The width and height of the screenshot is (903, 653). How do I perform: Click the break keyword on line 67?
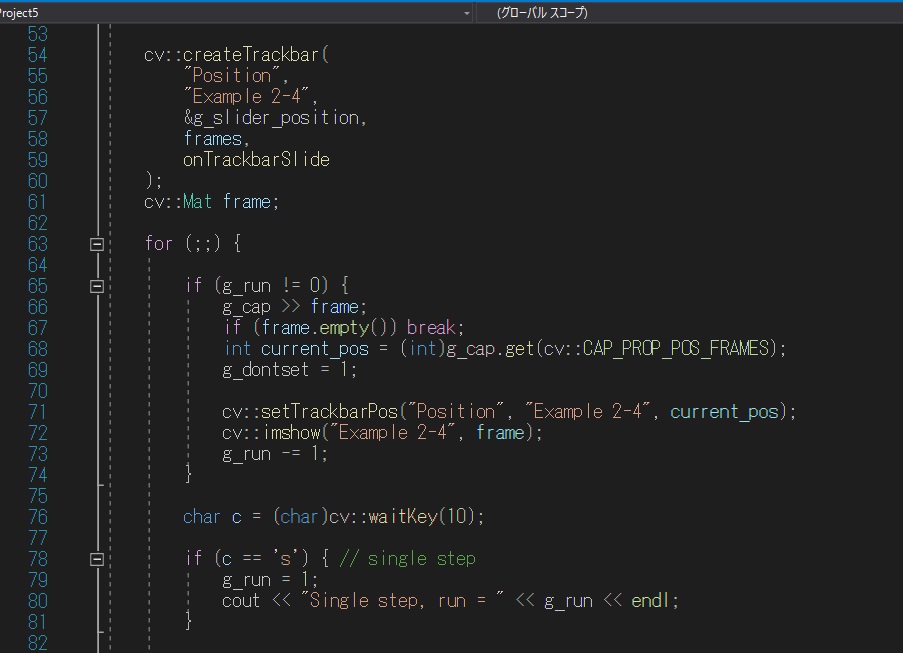click(x=431, y=328)
